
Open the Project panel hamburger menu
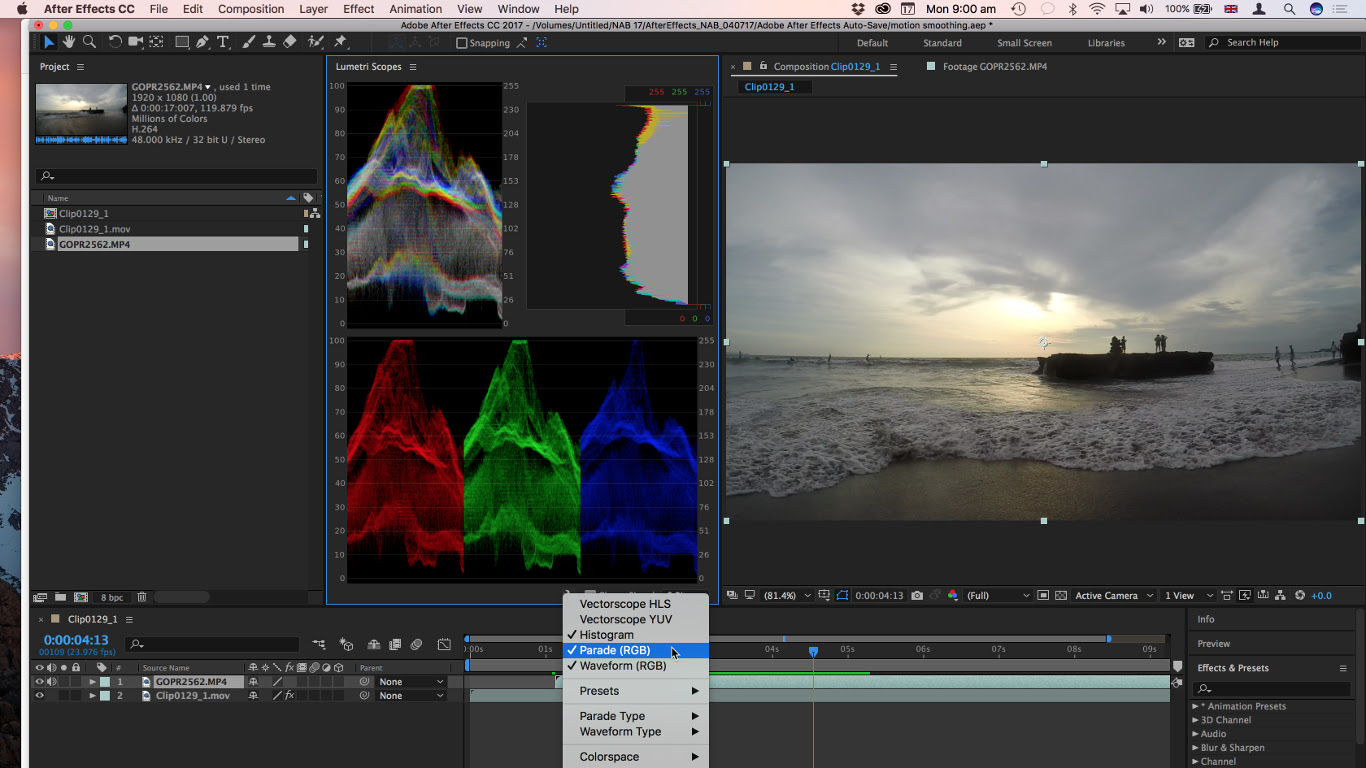point(81,67)
